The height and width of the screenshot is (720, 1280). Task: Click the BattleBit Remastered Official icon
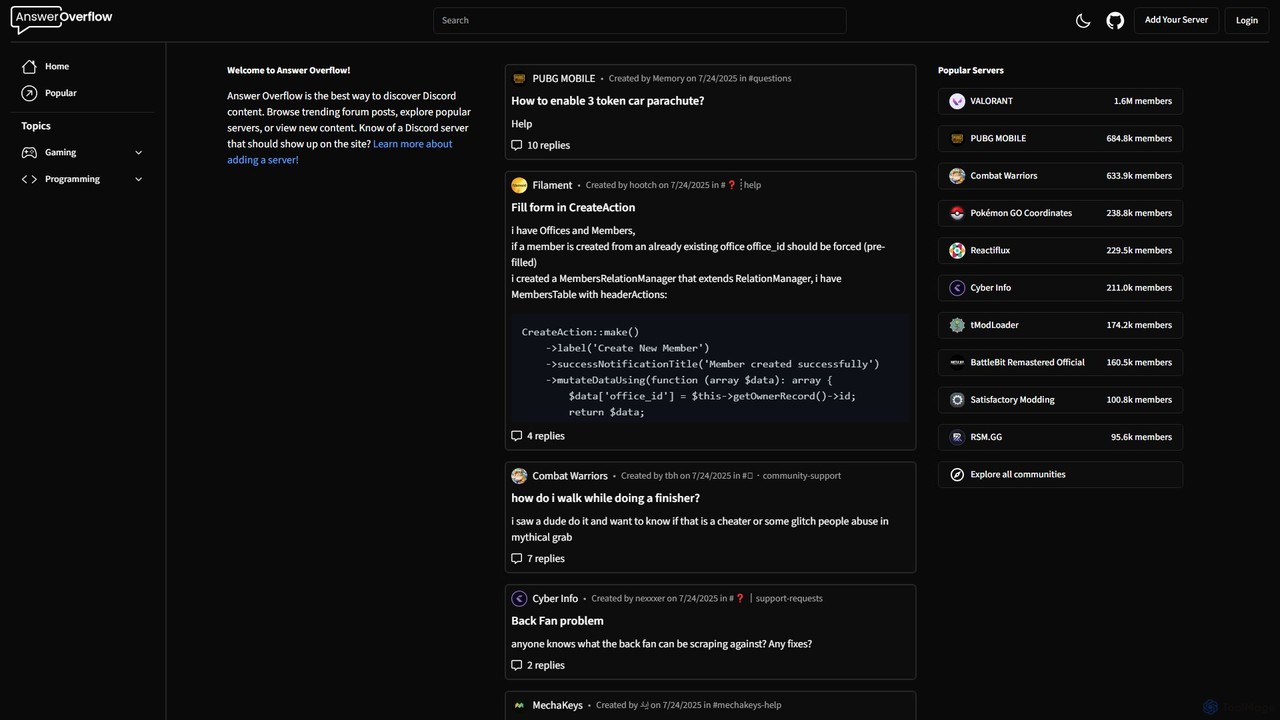click(957, 362)
